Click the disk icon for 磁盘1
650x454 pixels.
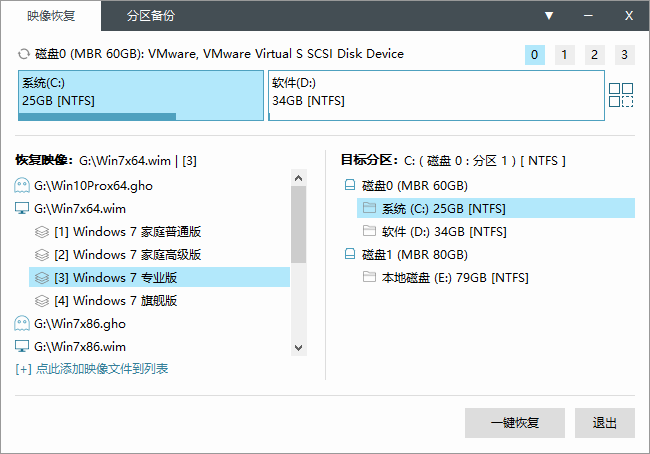coord(350,254)
